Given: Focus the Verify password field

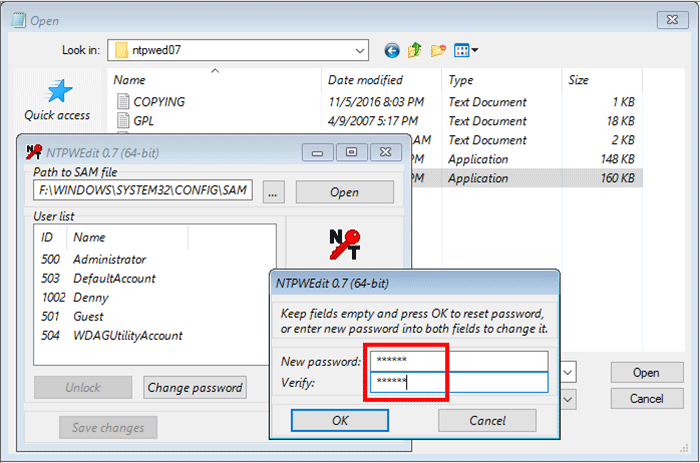Looking at the screenshot, I should point(459,382).
